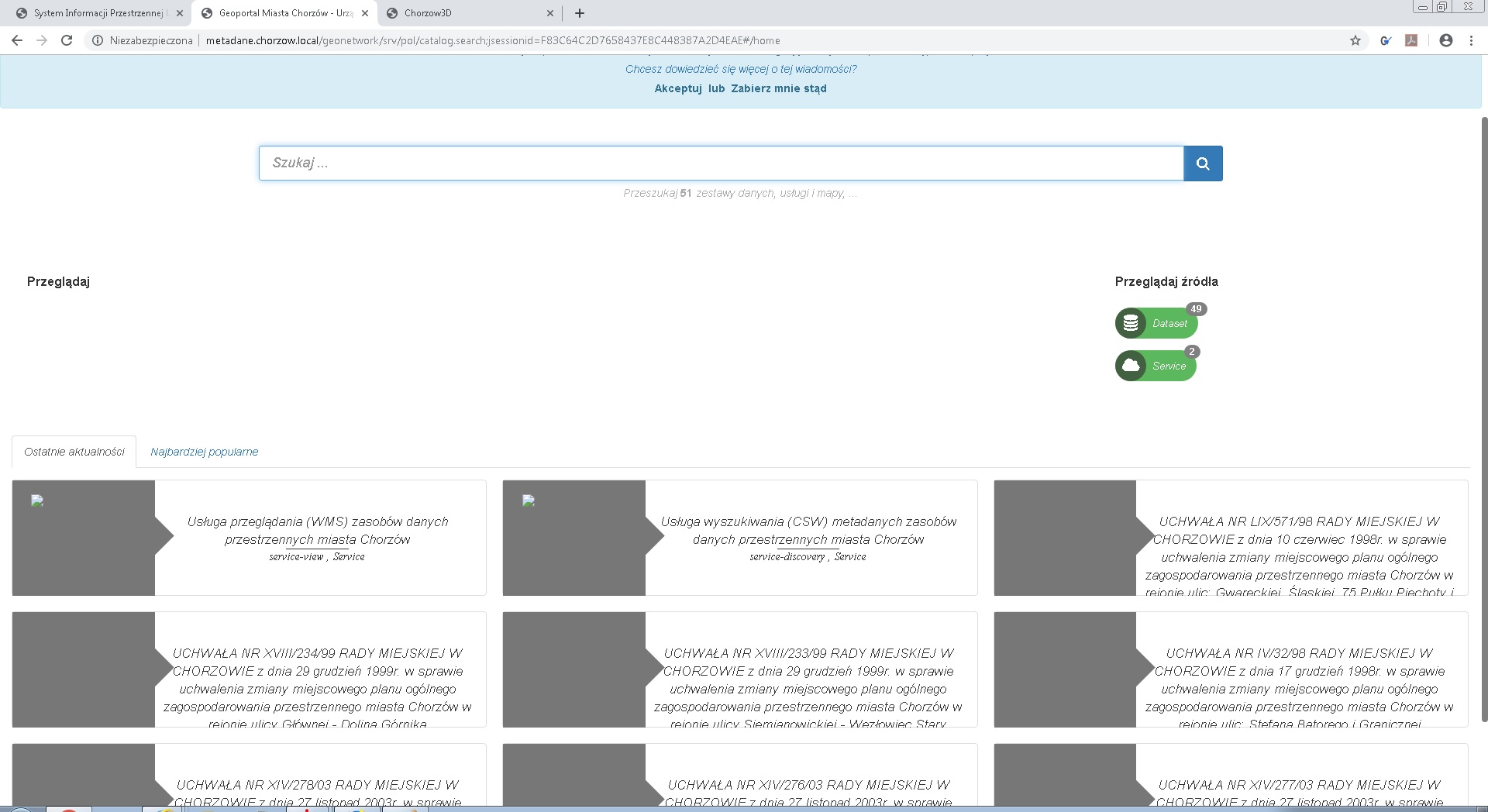Select the Ostatnie aktualności tab

(x=74, y=452)
